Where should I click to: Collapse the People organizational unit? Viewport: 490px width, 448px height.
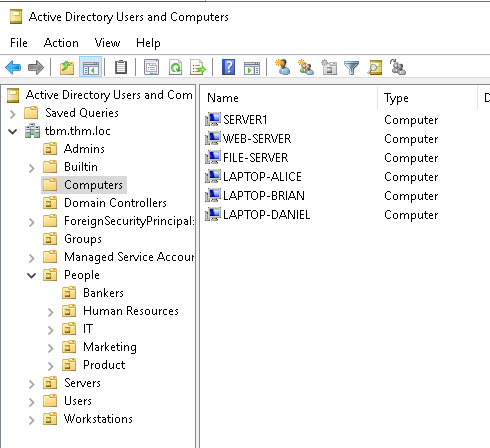[31, 276]
